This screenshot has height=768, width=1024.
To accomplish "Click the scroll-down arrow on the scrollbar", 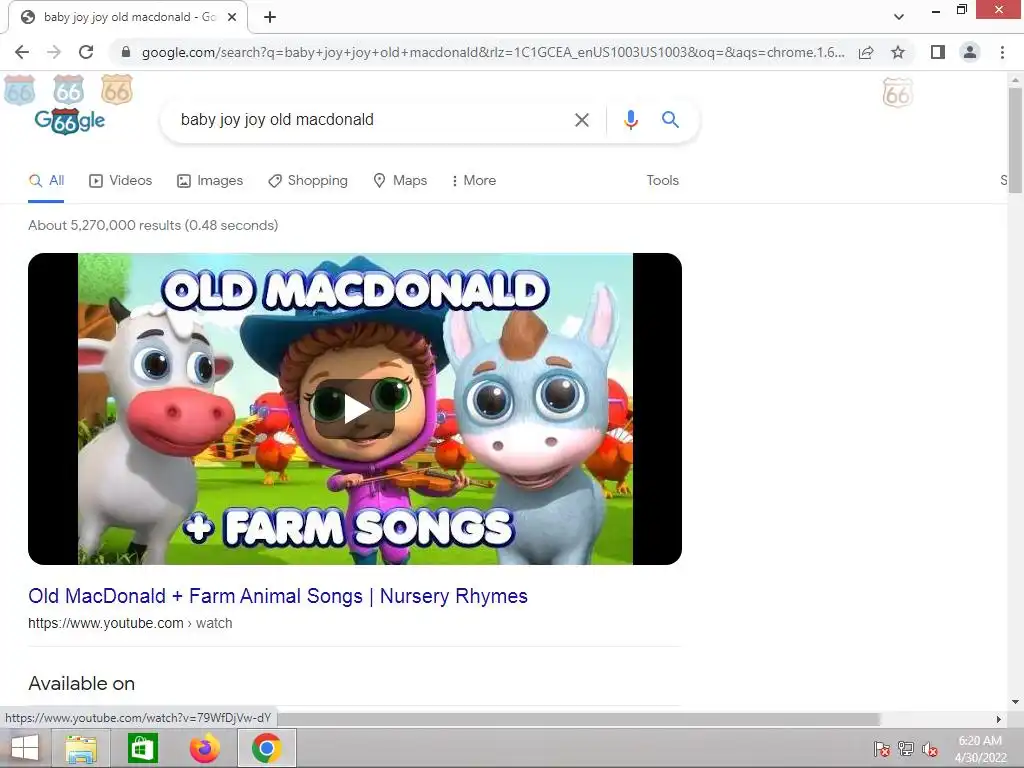I will (x=1015, y=702).
